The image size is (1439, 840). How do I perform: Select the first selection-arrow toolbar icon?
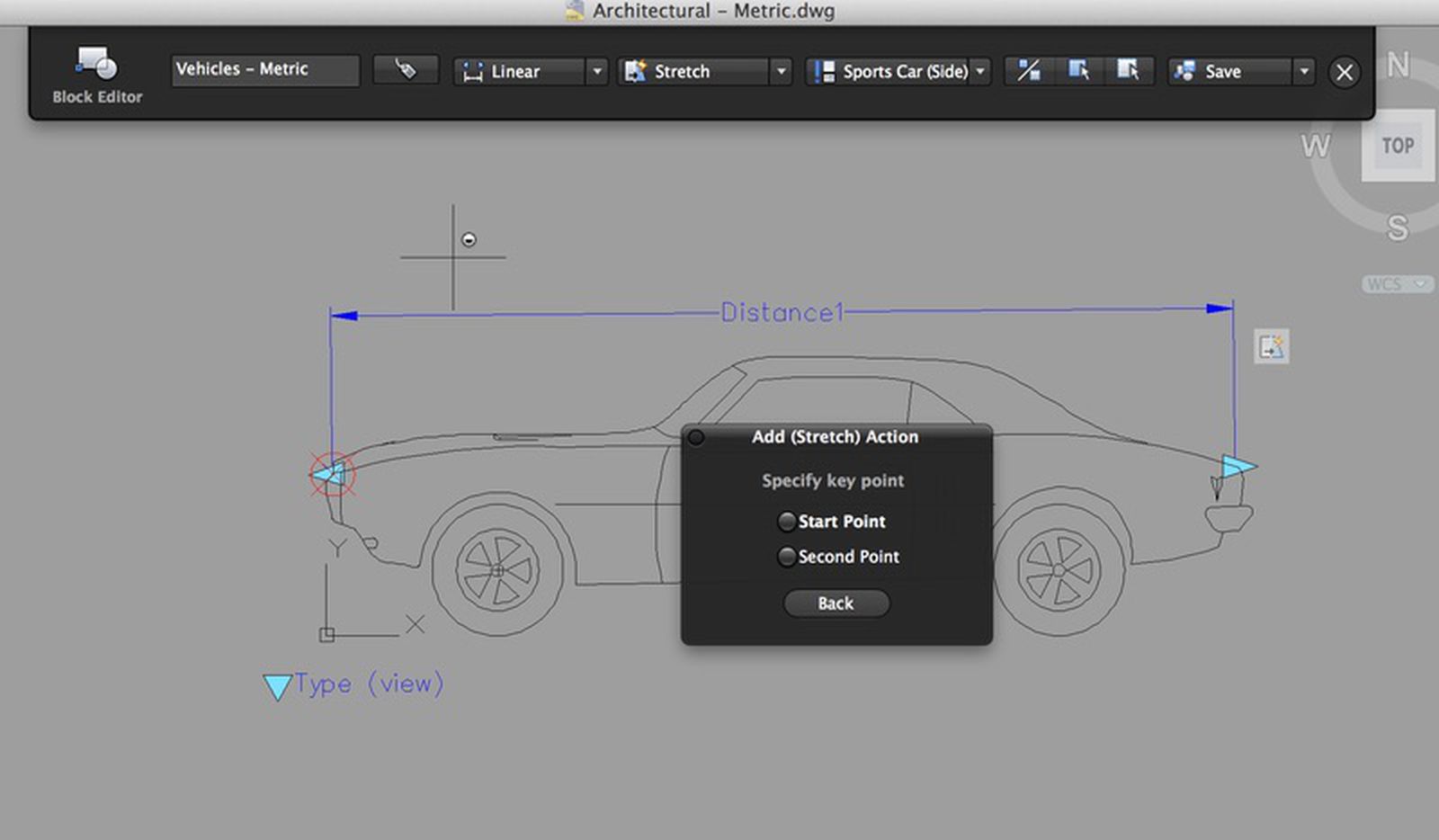coord(1079,71)
